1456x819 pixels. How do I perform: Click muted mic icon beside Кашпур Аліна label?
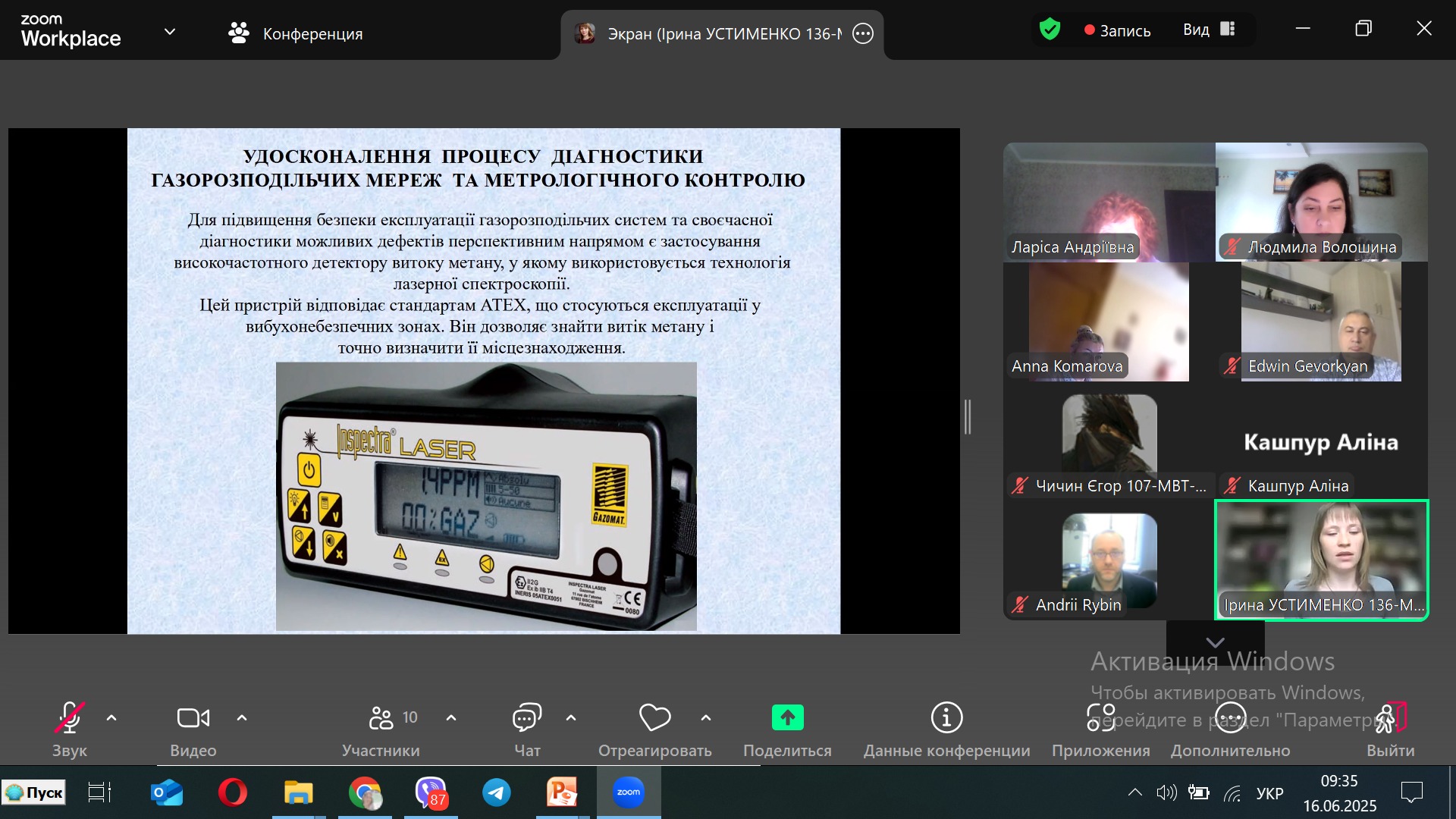coord(1232,486)
